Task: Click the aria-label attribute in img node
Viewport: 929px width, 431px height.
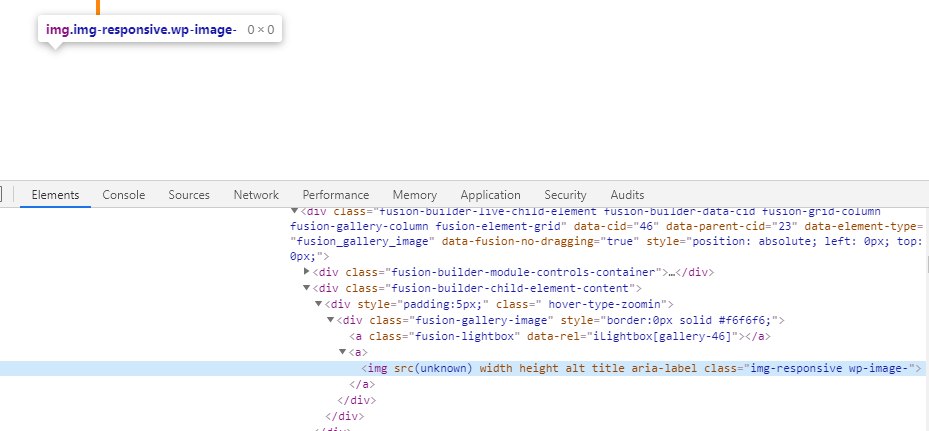Action: click(x=664, y=368)
